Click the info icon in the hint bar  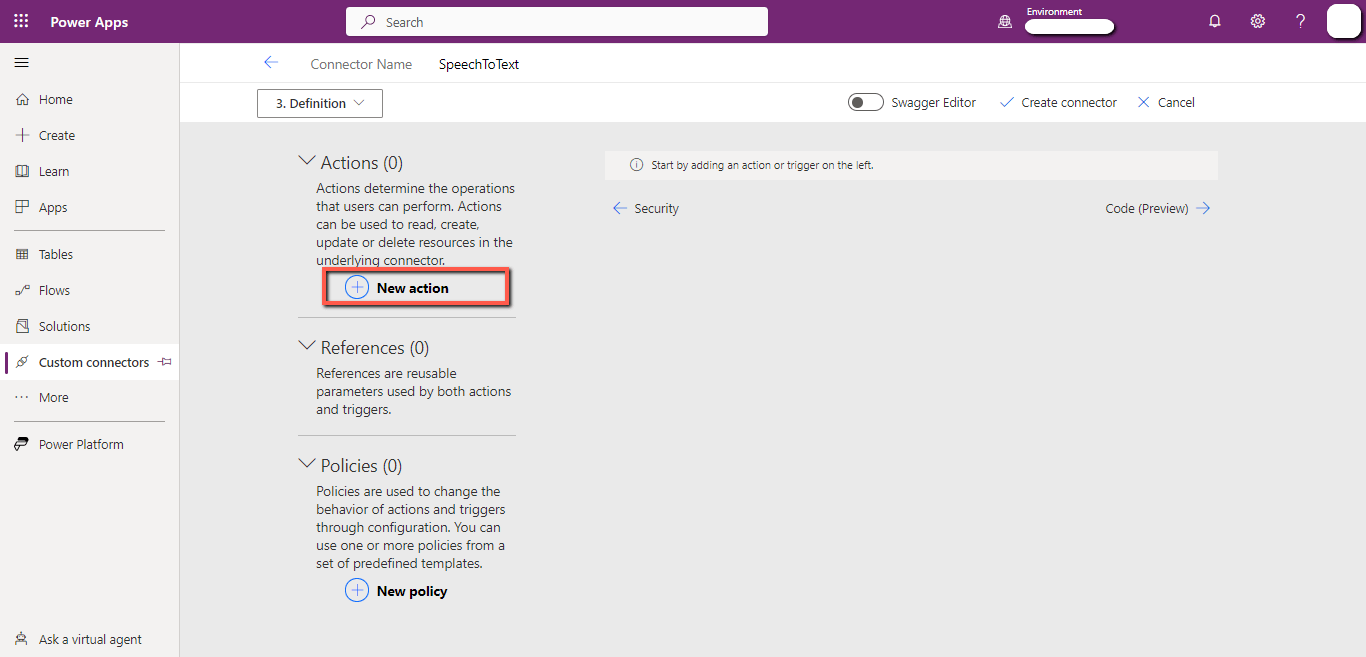[636, 165]
